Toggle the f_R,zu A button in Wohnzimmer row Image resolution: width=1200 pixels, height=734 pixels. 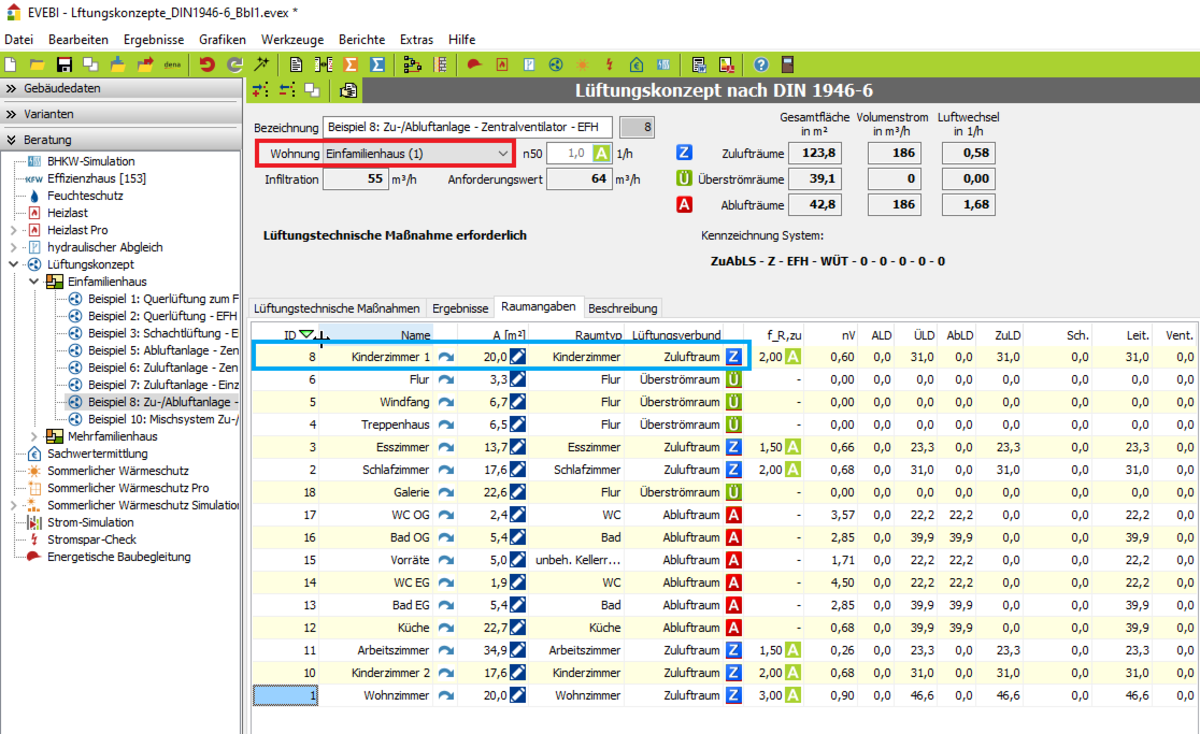(793, 695)
